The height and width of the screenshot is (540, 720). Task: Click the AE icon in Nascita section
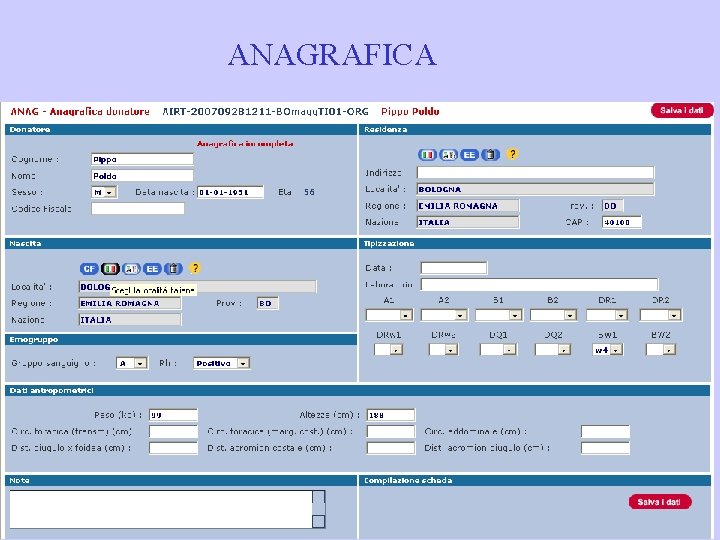(x=131, y=269)
